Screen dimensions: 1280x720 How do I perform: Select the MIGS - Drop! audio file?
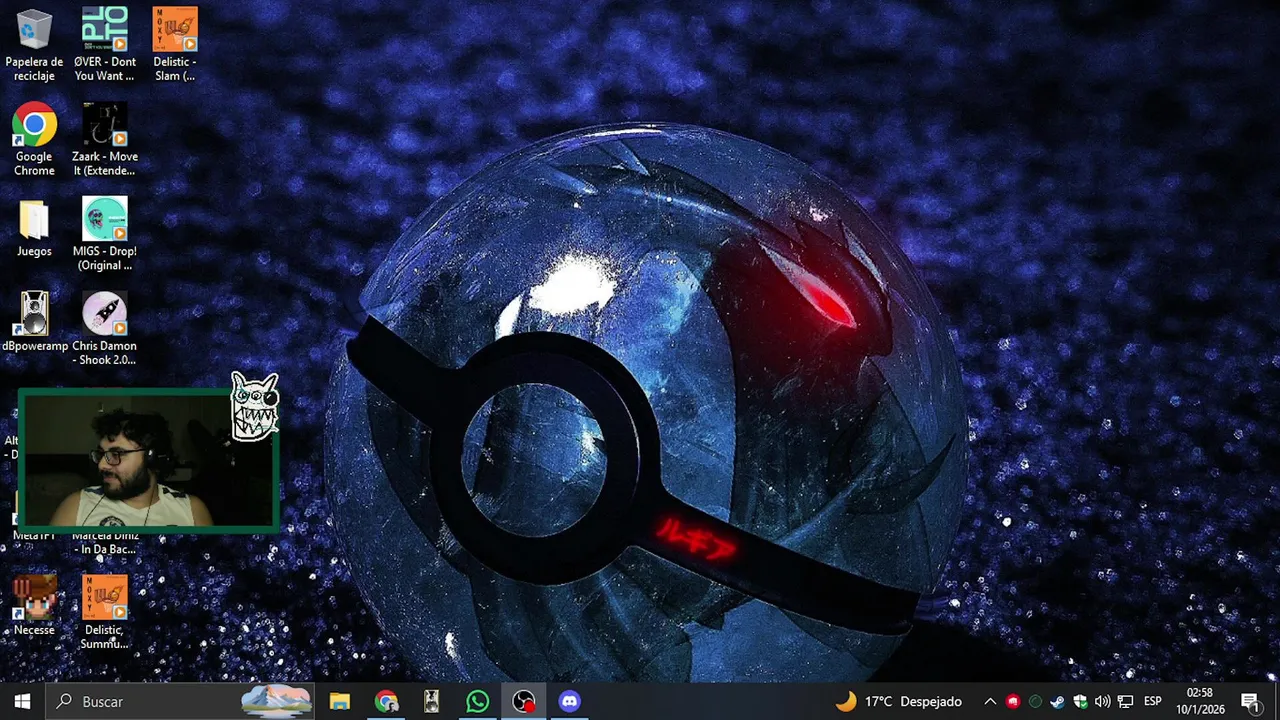[x=104, y=233]
